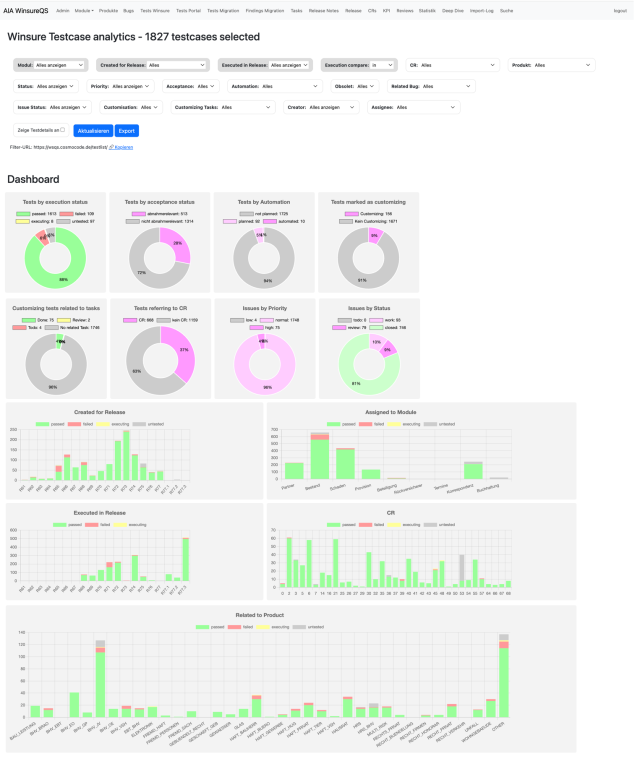Open the Module menu in navbar

[84, 10]
